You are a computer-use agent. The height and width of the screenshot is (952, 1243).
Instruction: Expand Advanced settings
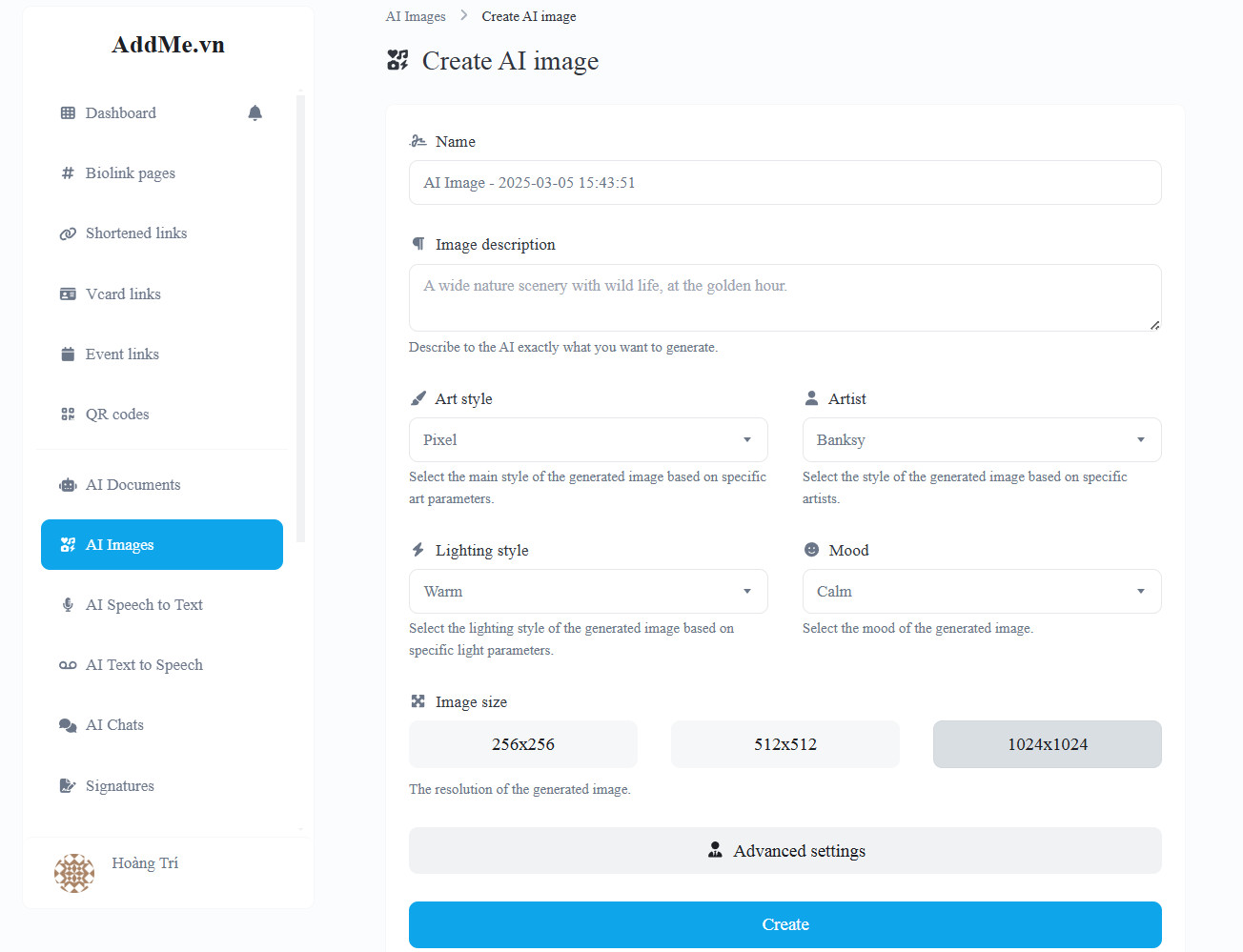pyautogui.click(x=785, y=851)
